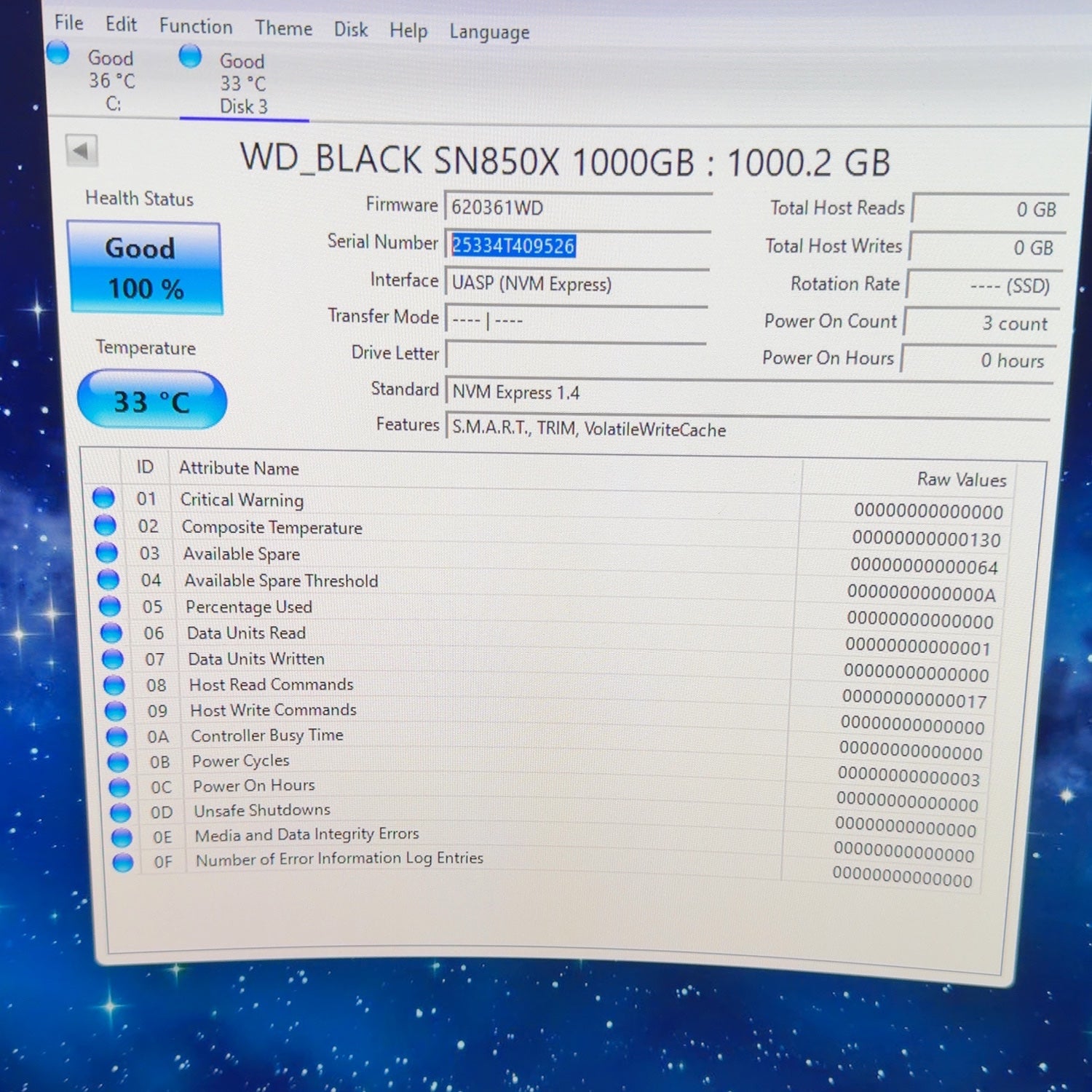This screenshot has width=1092, height=1092.
Task: Click the Serial Number field
Action: [x=577, y=245]
